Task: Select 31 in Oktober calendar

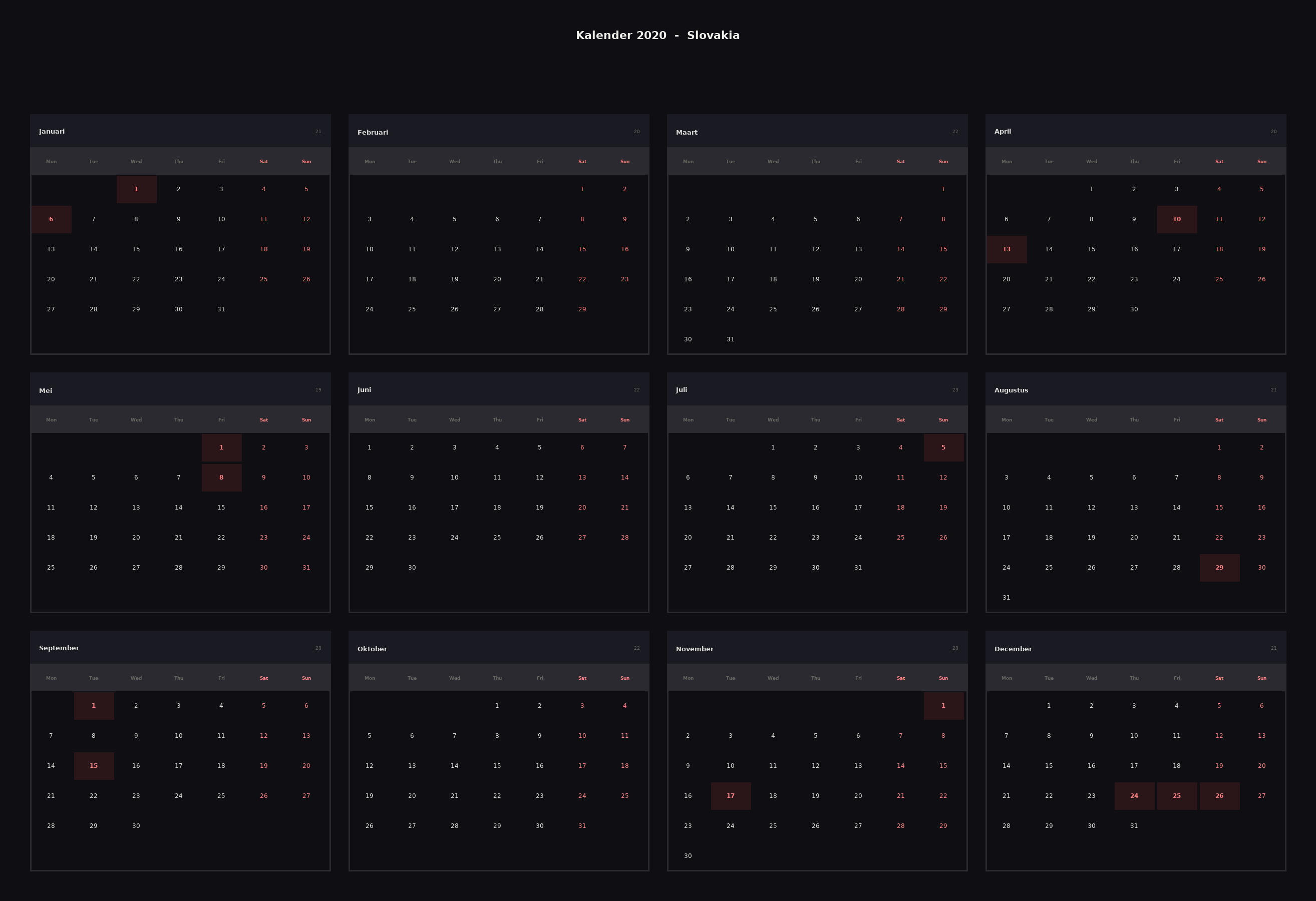Action: tap(582, 826)
